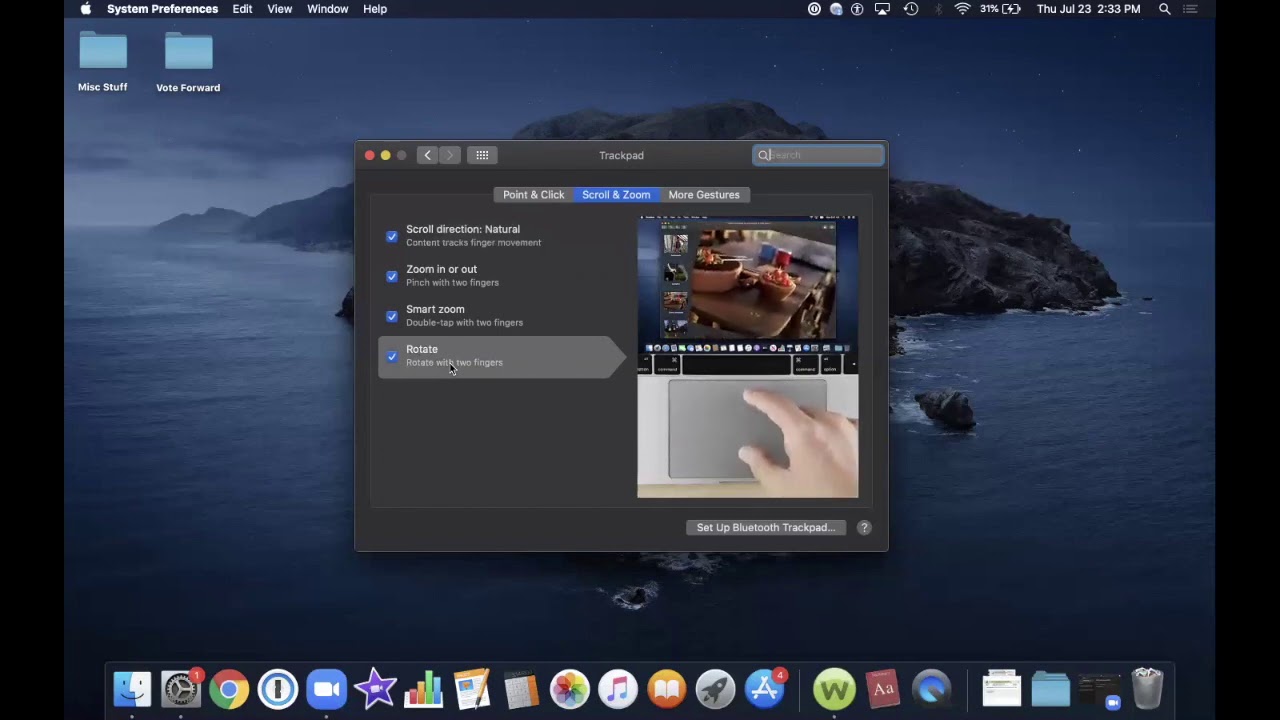
Task: Open Calculator from the dock
Action: 521,689
